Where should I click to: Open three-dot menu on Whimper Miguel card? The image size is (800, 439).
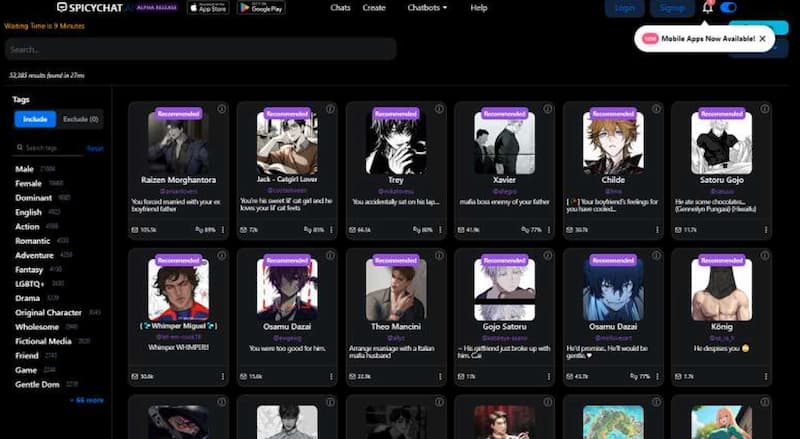(x=222, y=376)
